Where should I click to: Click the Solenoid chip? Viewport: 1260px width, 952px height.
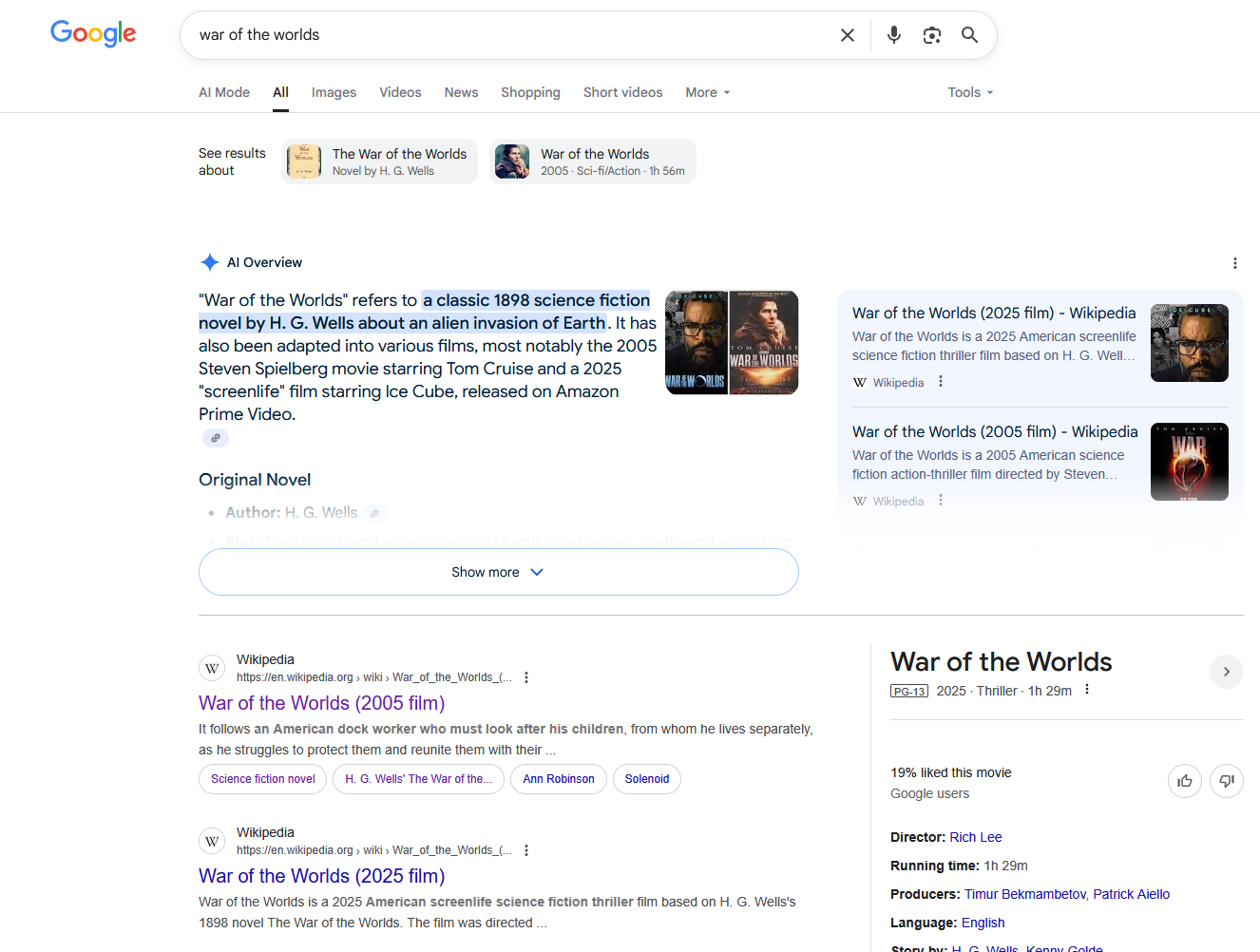(x=647, y=779)
